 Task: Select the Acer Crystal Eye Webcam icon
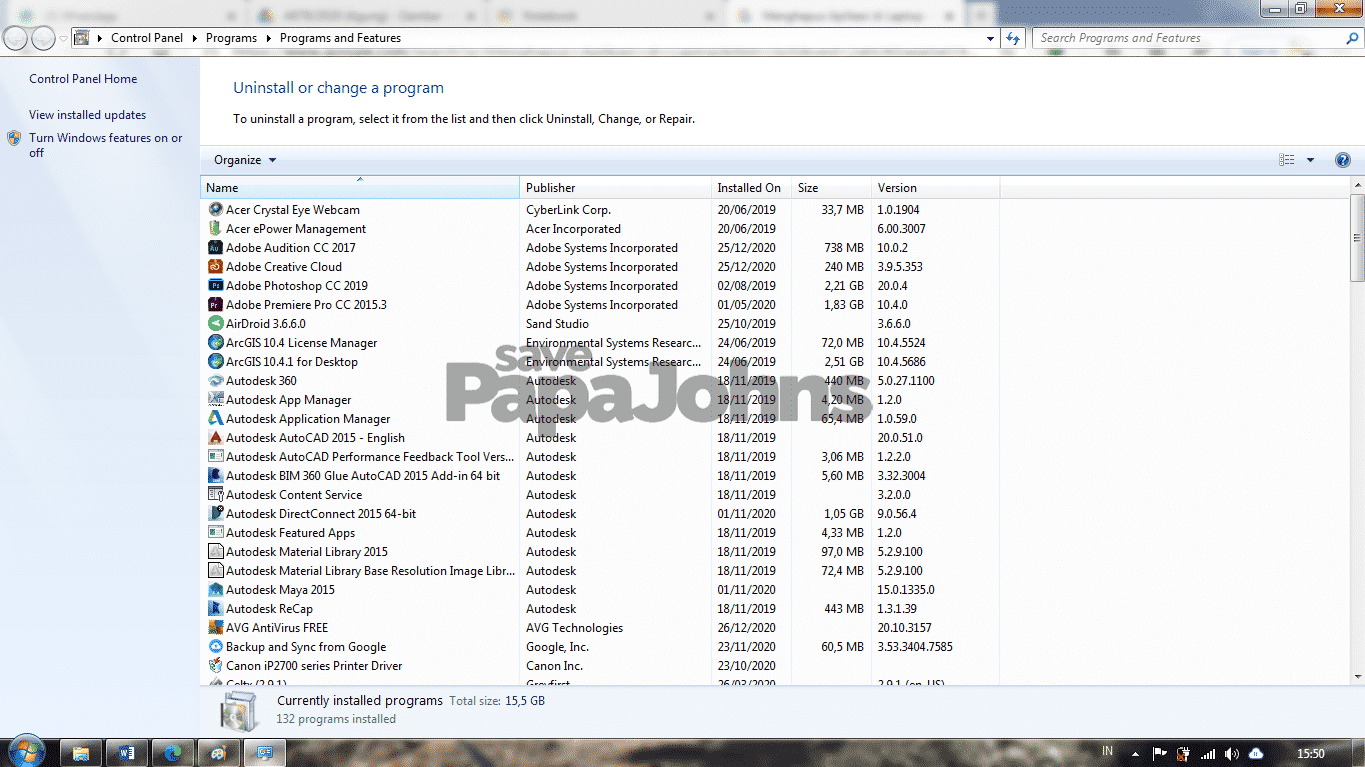[215, 210]
